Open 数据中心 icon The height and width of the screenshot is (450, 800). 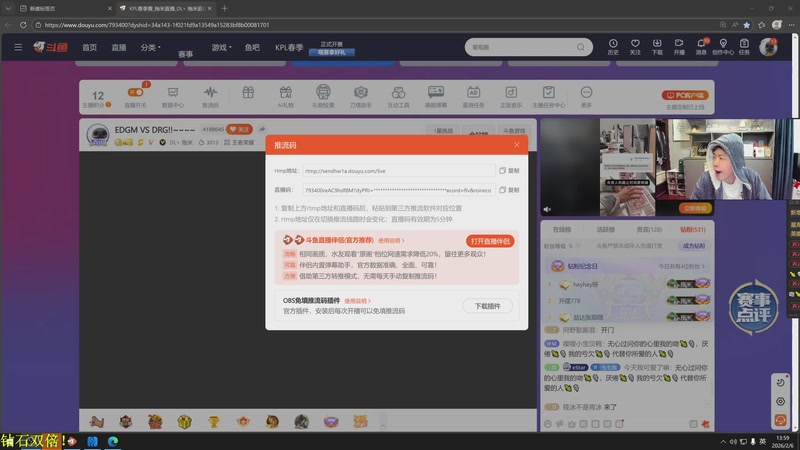tap(173, 96)
